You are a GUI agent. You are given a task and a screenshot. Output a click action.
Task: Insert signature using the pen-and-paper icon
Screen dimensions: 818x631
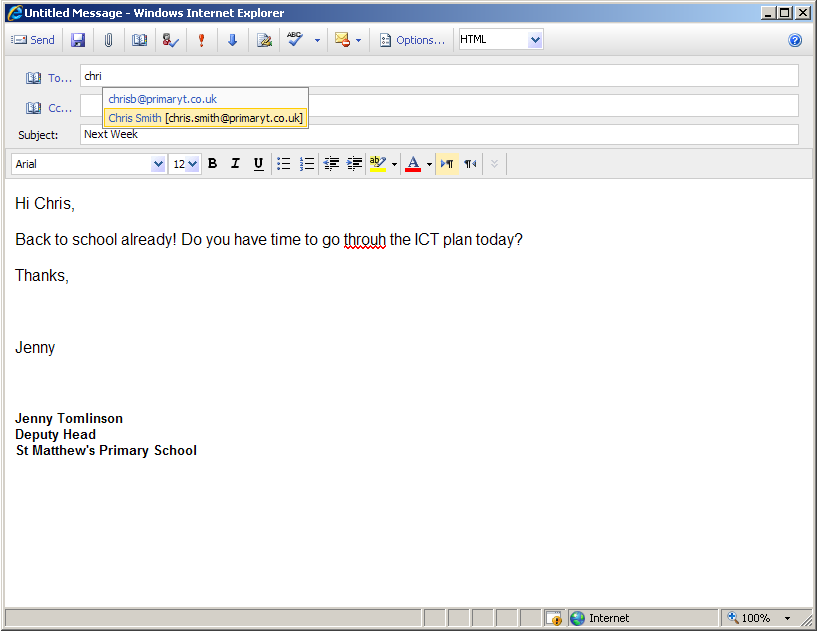[264, 40]
